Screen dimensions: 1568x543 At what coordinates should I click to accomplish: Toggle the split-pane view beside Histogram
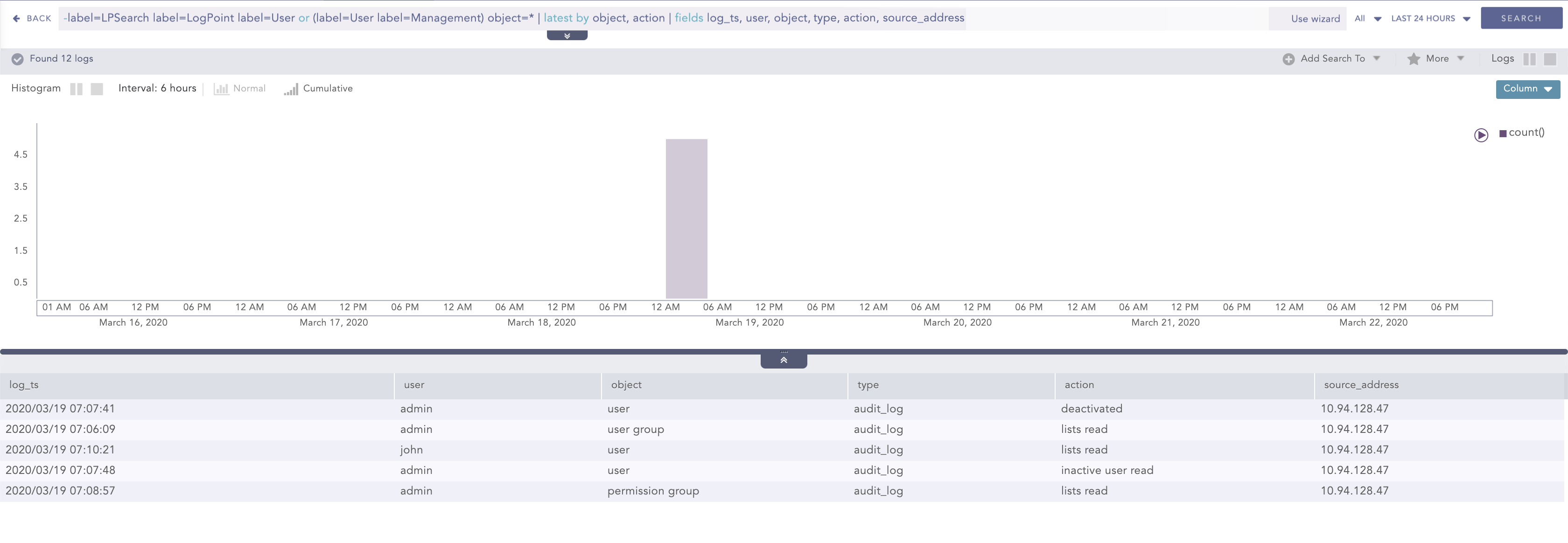(77, 89)
